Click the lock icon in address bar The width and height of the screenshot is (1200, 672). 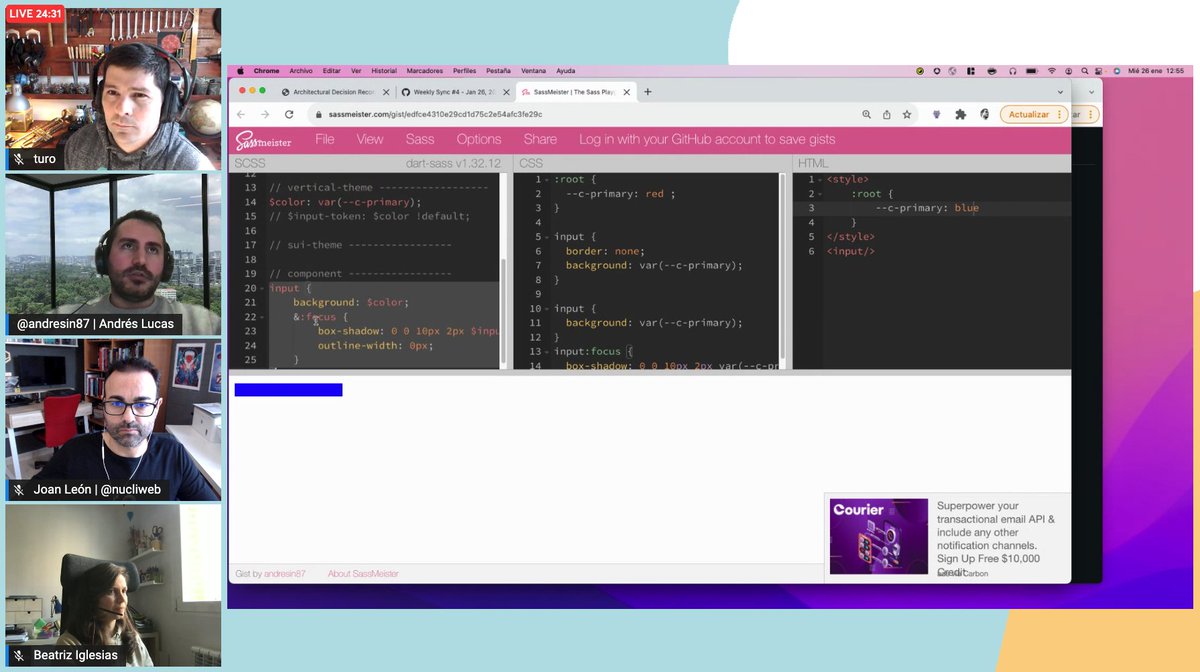(319, 114)
